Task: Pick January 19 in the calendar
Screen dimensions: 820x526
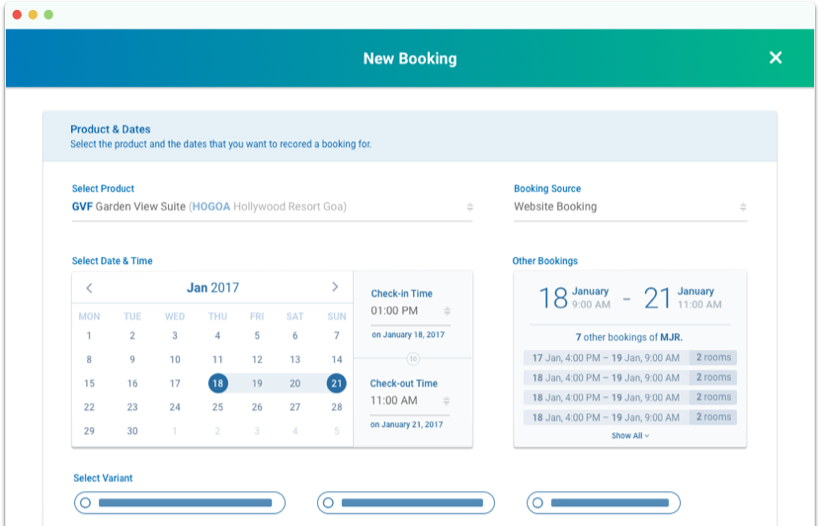Action: pos(257,383)
